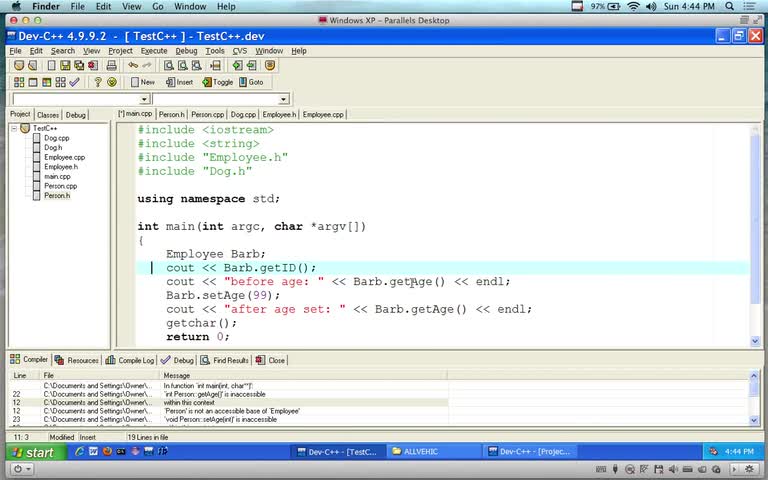This screenshot has width=768, height=480.
Task: Click the New Source File toolbar icon
Action: [51, 65]
